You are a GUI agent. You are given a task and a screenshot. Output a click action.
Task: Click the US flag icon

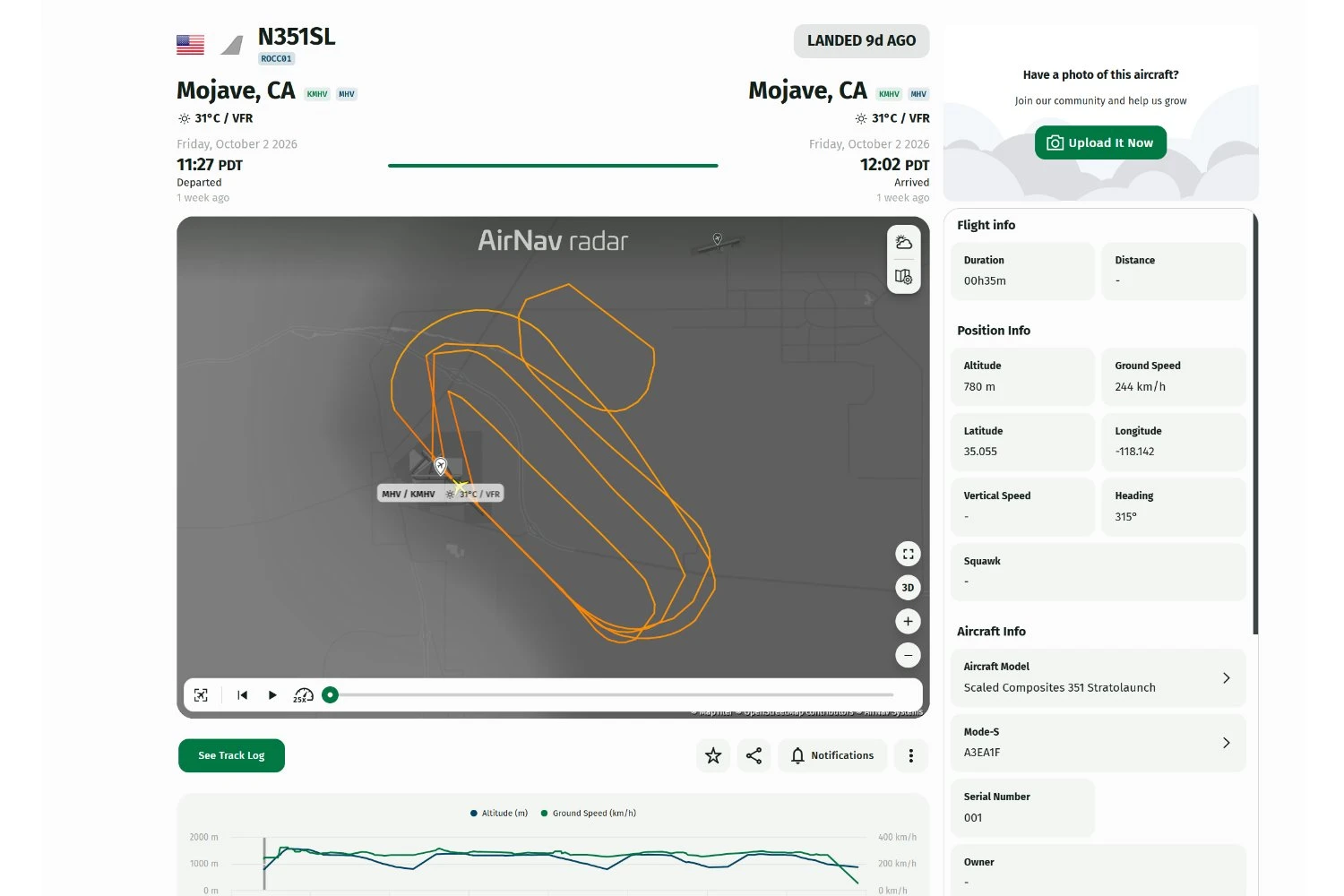190,45
